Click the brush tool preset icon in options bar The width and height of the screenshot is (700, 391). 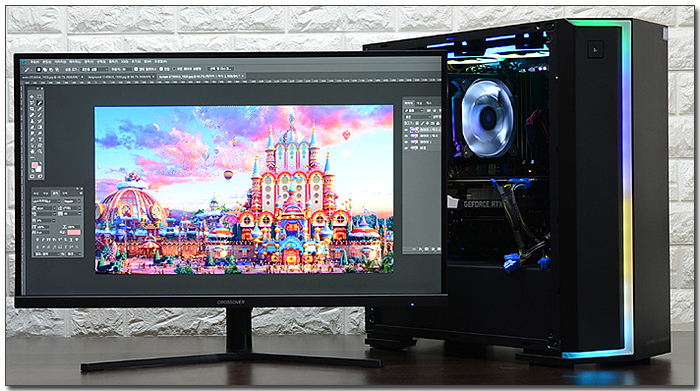(27, 70)
